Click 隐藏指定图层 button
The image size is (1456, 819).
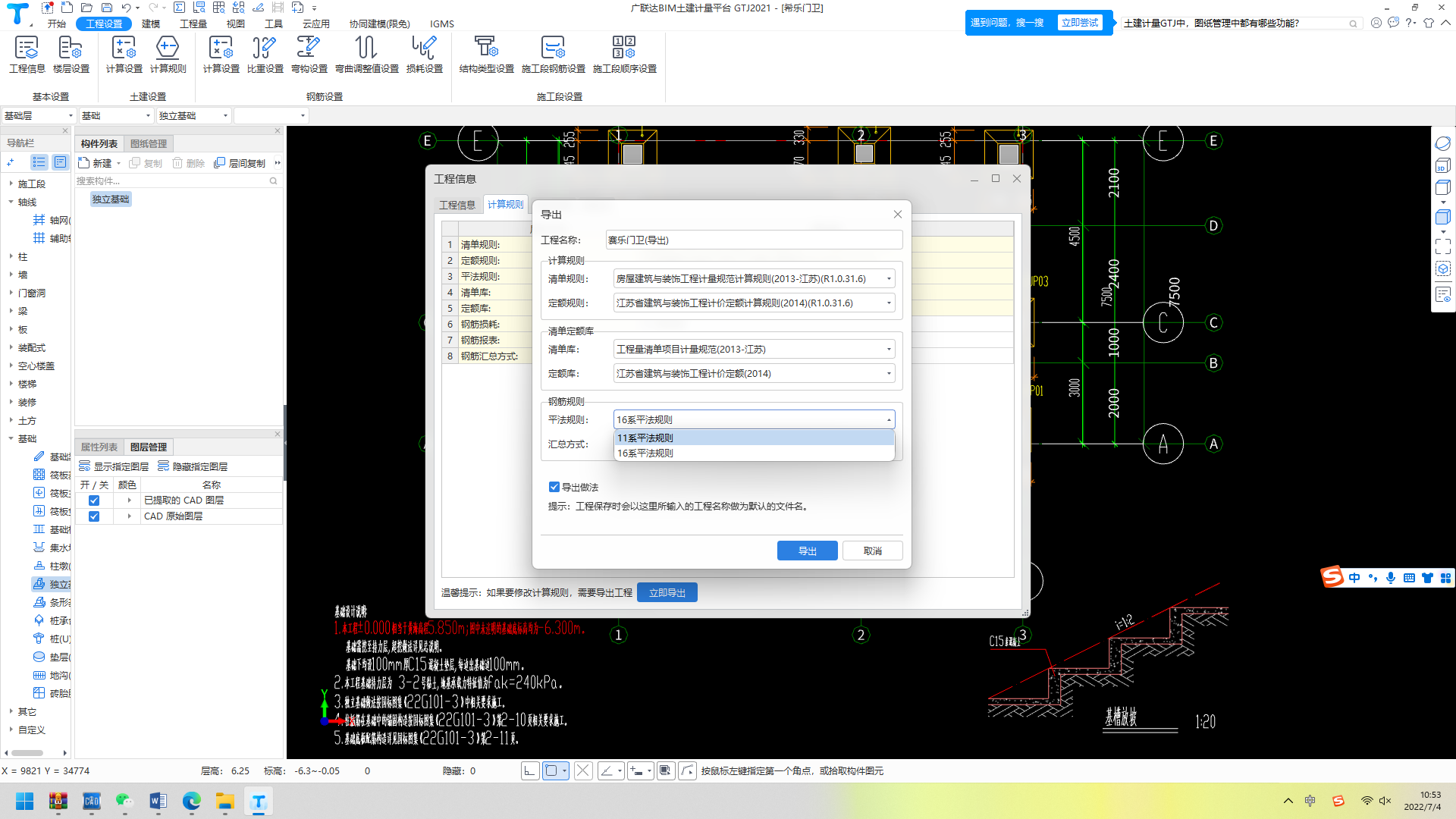click(193, 466)
